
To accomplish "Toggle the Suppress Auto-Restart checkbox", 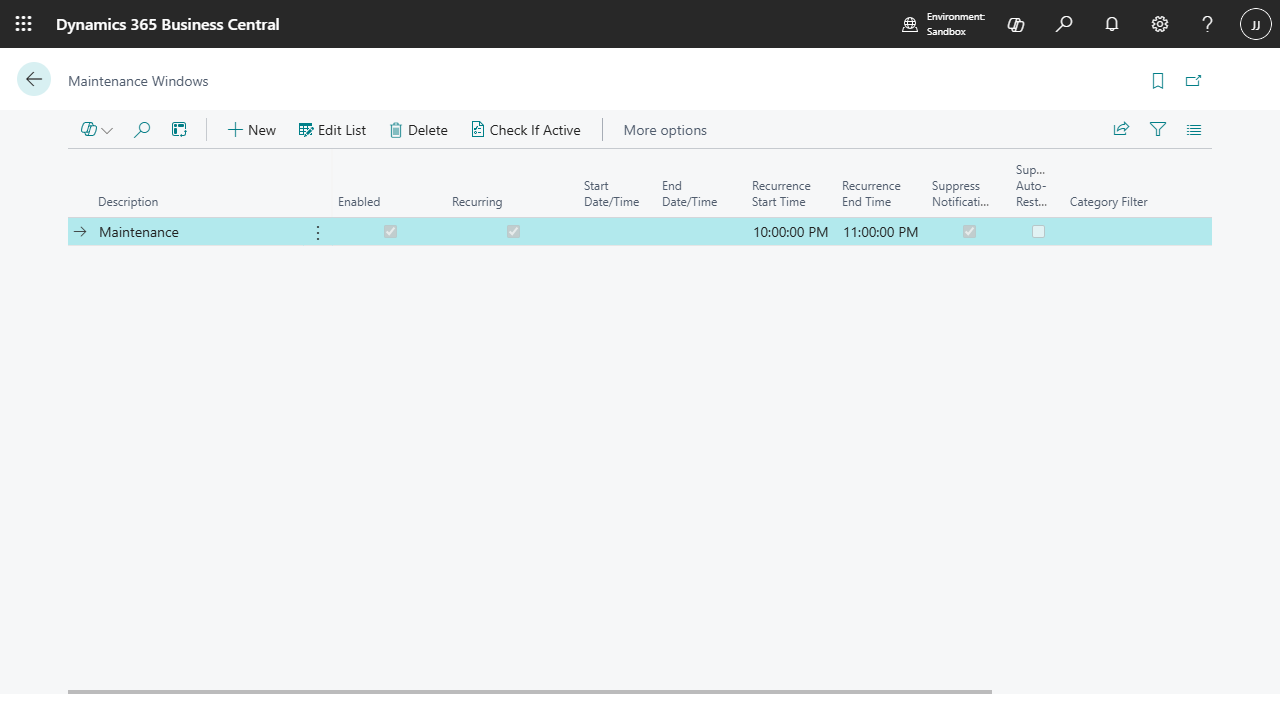I will pyautogui.click(x=1038, y=232).
